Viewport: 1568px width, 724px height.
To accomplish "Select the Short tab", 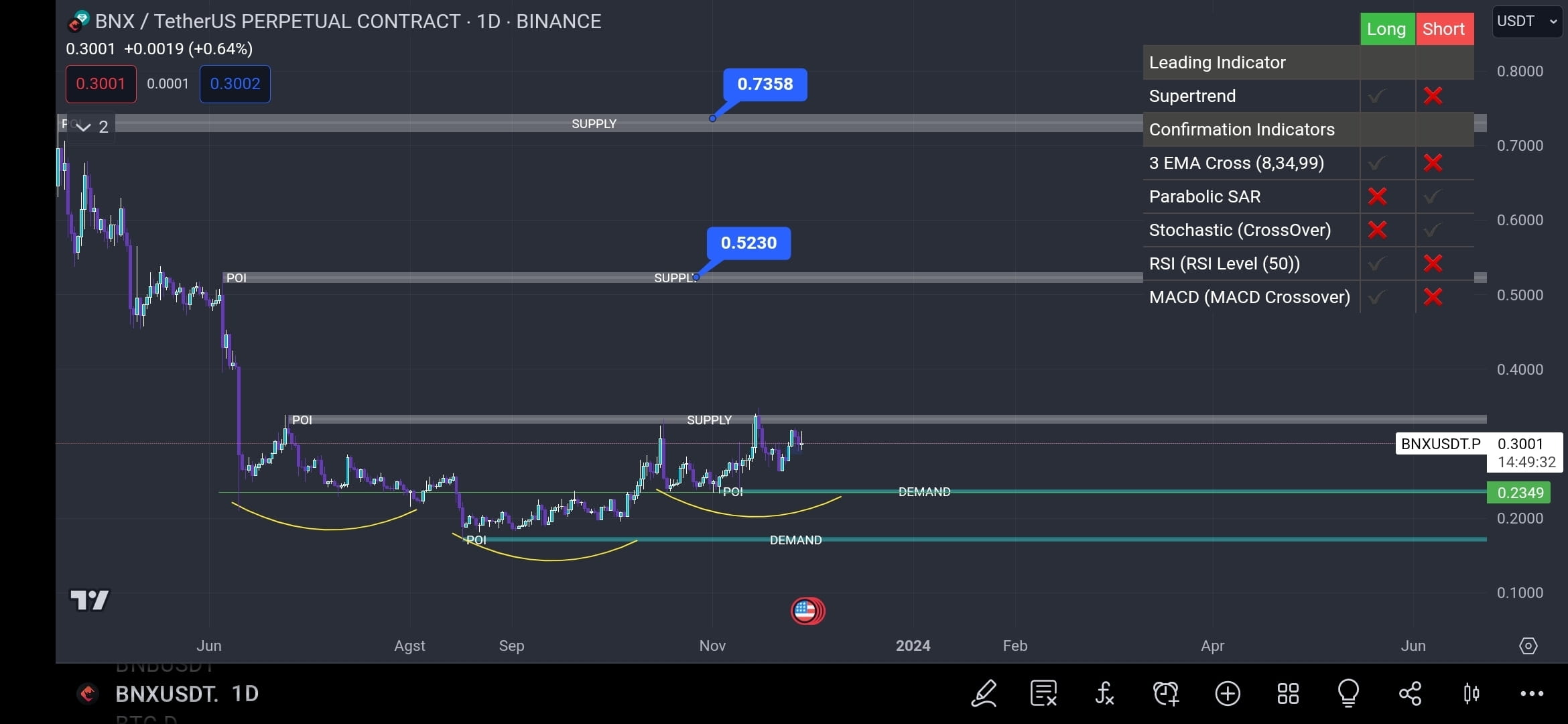I will point(1444,28).
